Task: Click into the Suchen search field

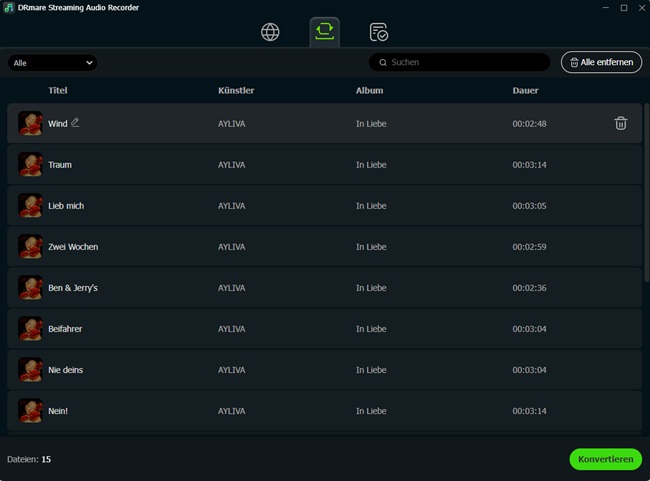Action: (465, 62)
